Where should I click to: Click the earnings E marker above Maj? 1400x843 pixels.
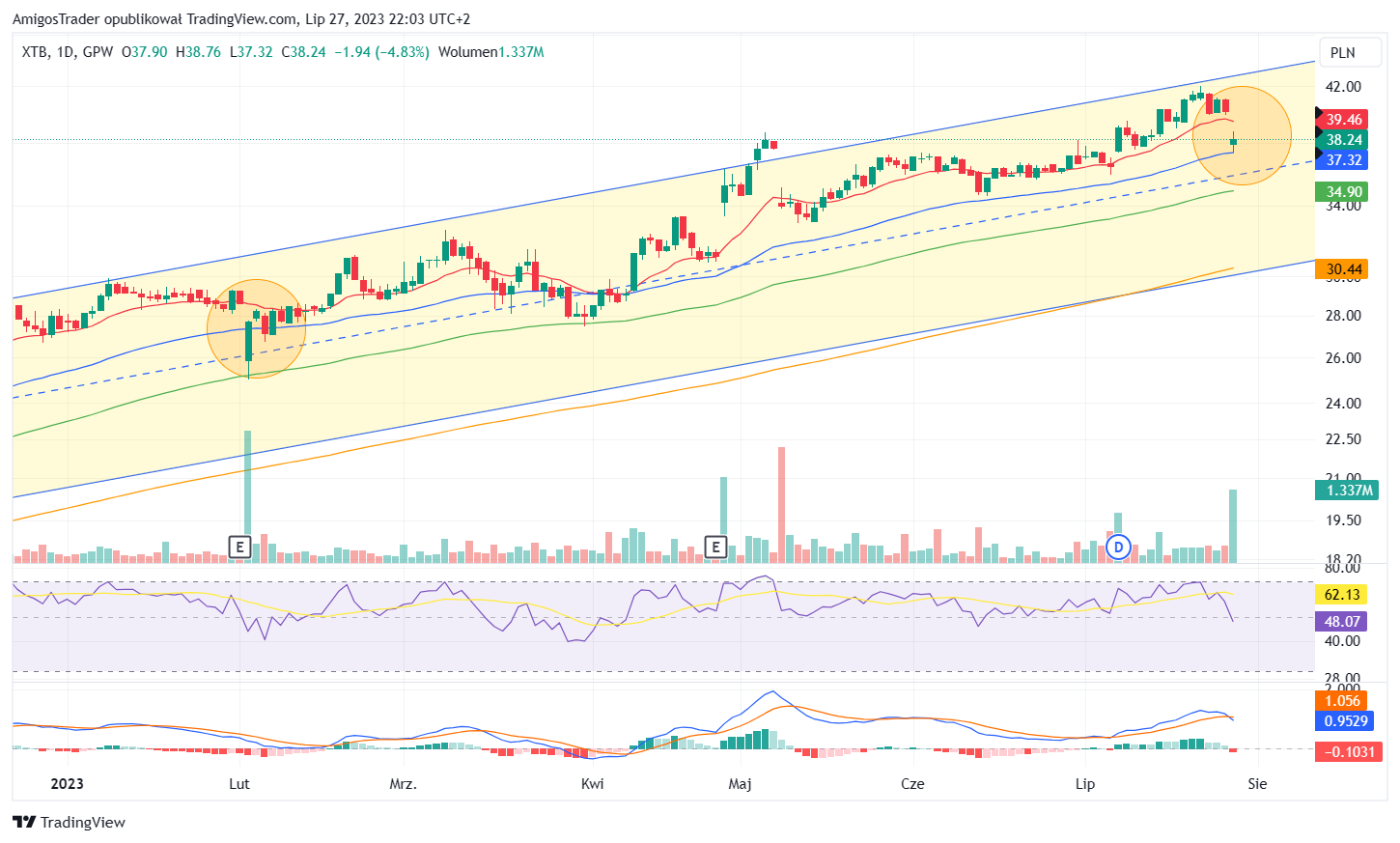[715, 548]
